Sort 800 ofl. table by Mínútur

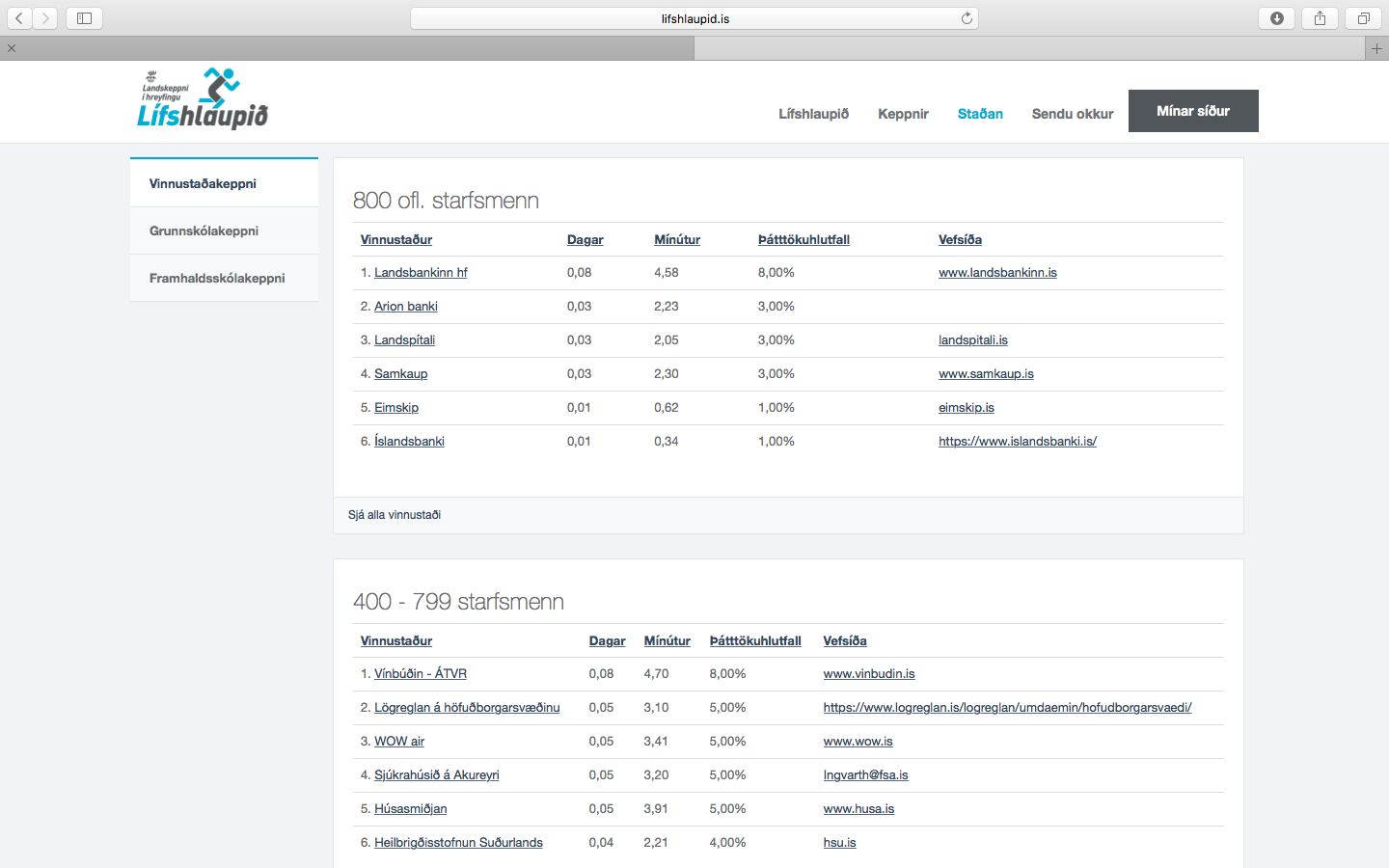[677, 239]
